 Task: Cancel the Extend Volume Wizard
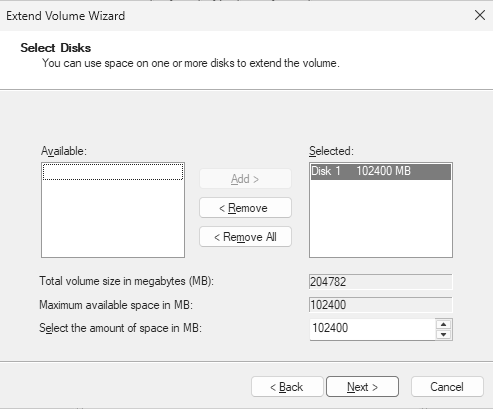click(447, 387)
